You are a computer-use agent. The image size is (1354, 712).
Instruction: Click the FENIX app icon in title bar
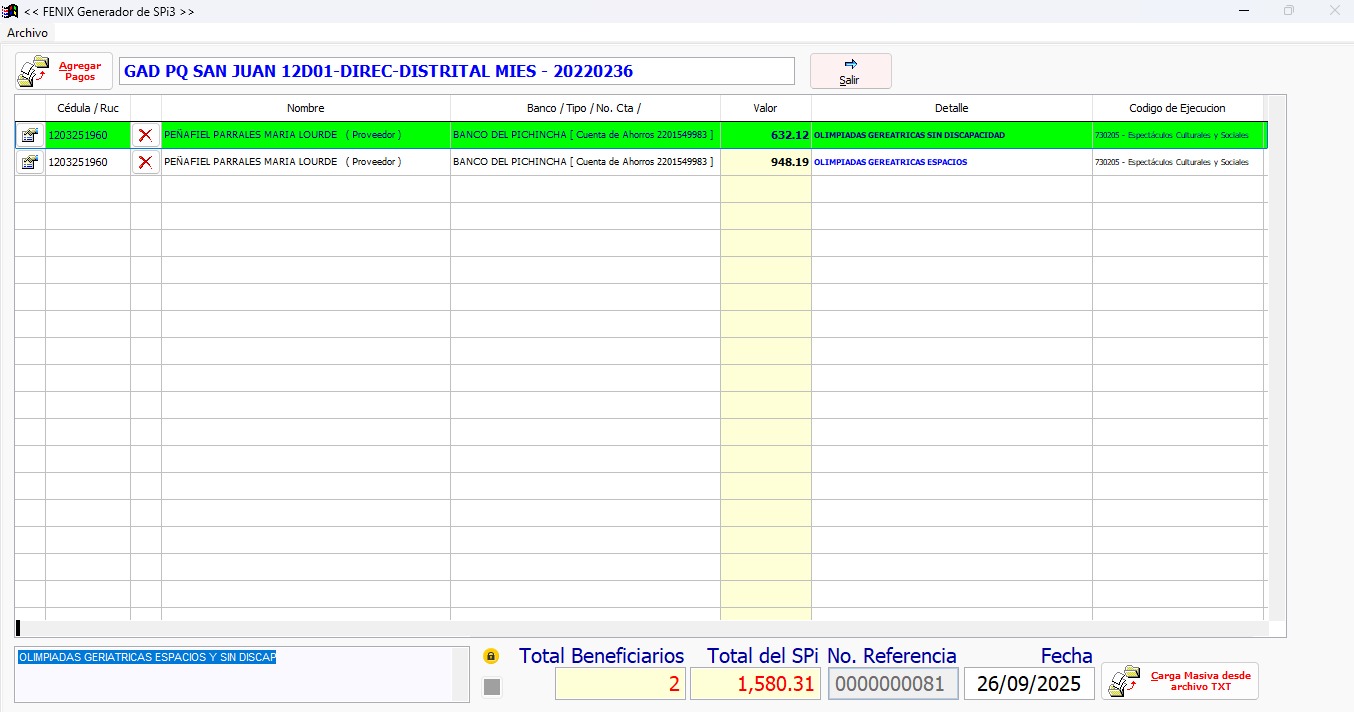[11, 11]
